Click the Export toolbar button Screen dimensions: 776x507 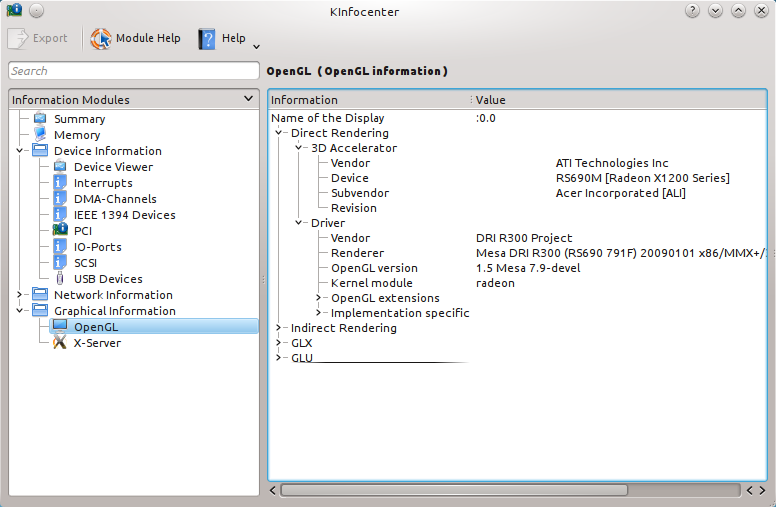[38, 38]
